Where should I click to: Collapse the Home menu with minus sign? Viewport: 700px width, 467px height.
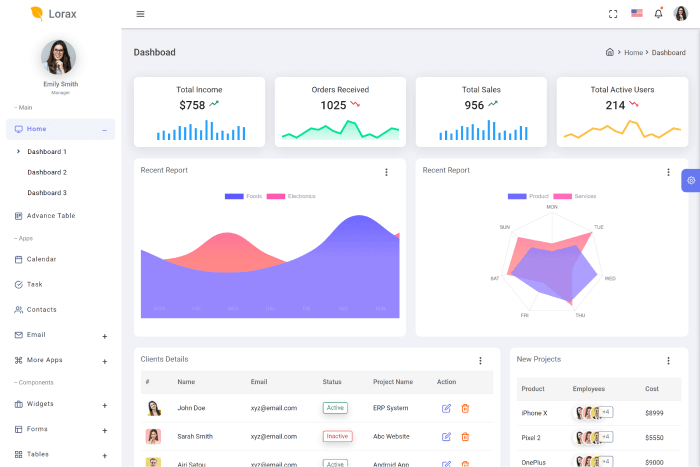(104, 130)
